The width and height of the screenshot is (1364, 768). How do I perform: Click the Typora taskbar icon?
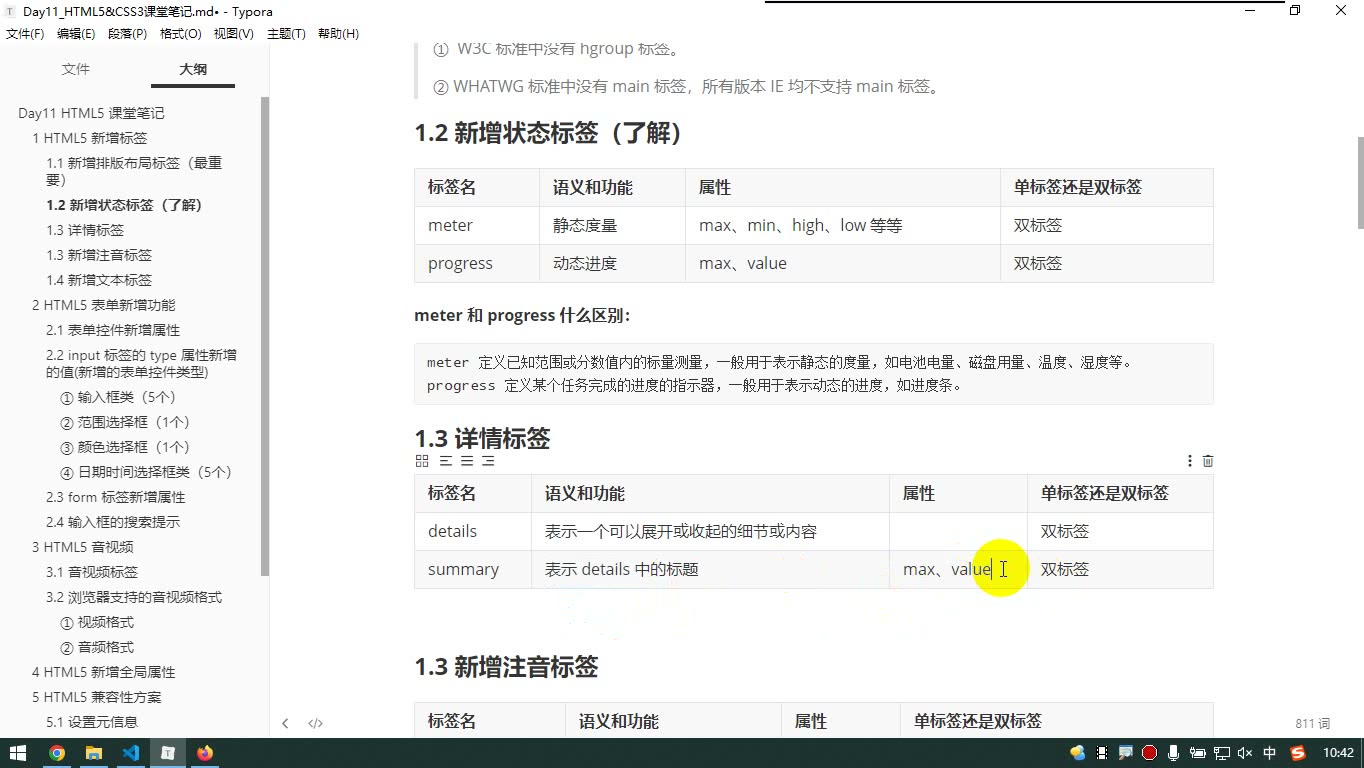tap(168, 753)
